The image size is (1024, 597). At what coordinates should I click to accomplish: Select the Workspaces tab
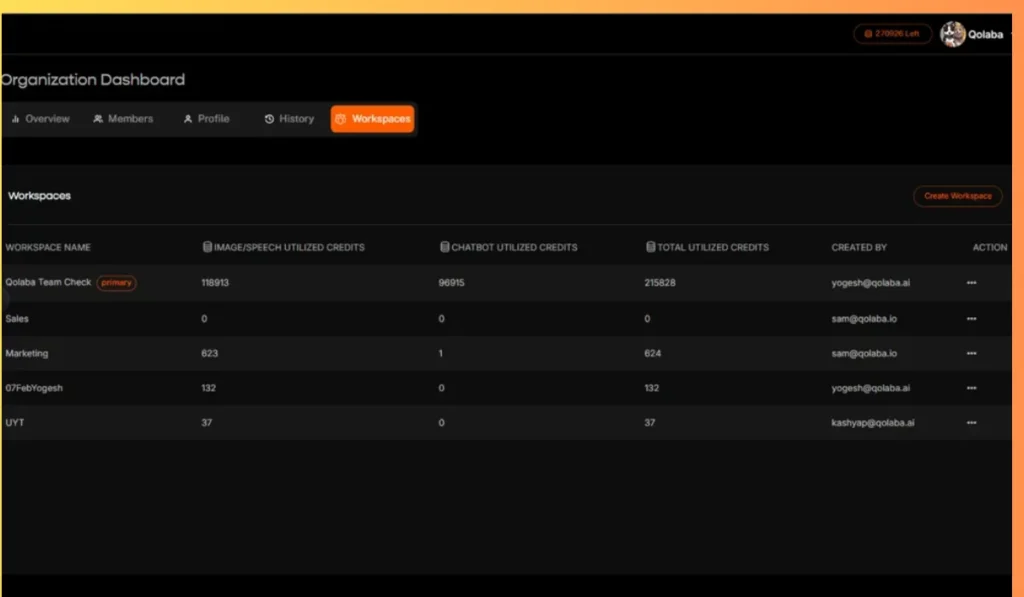pos(372,119)
